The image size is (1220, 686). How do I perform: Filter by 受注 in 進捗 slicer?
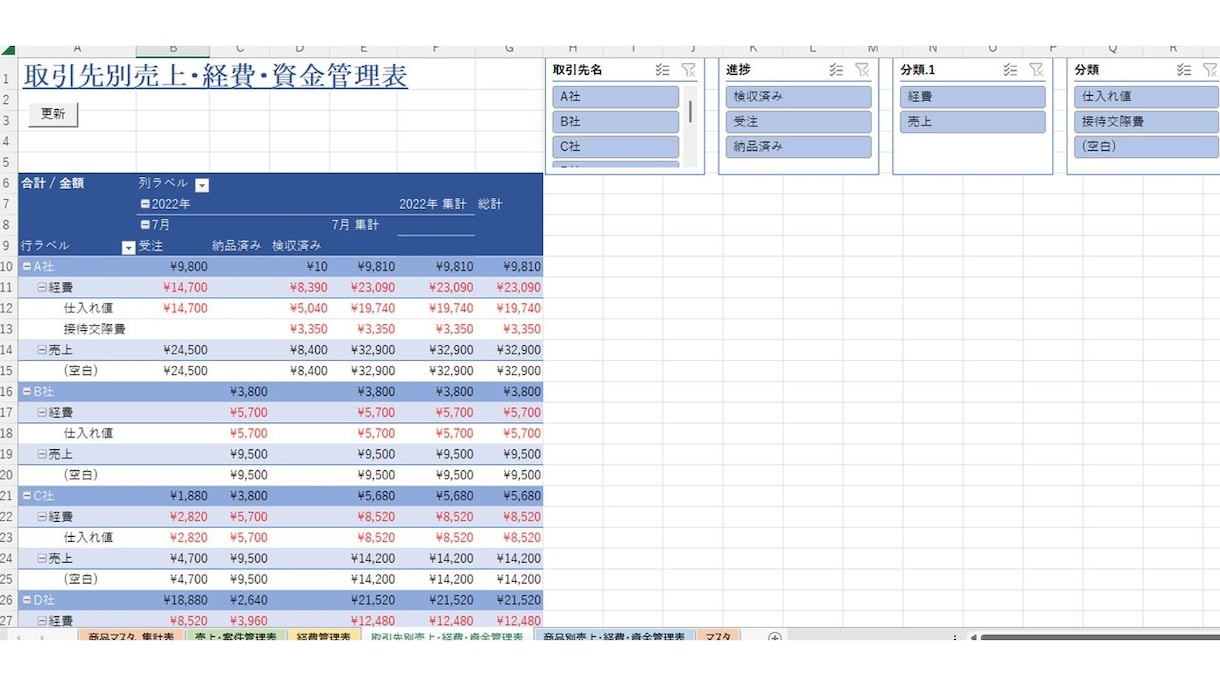[798, 122]
